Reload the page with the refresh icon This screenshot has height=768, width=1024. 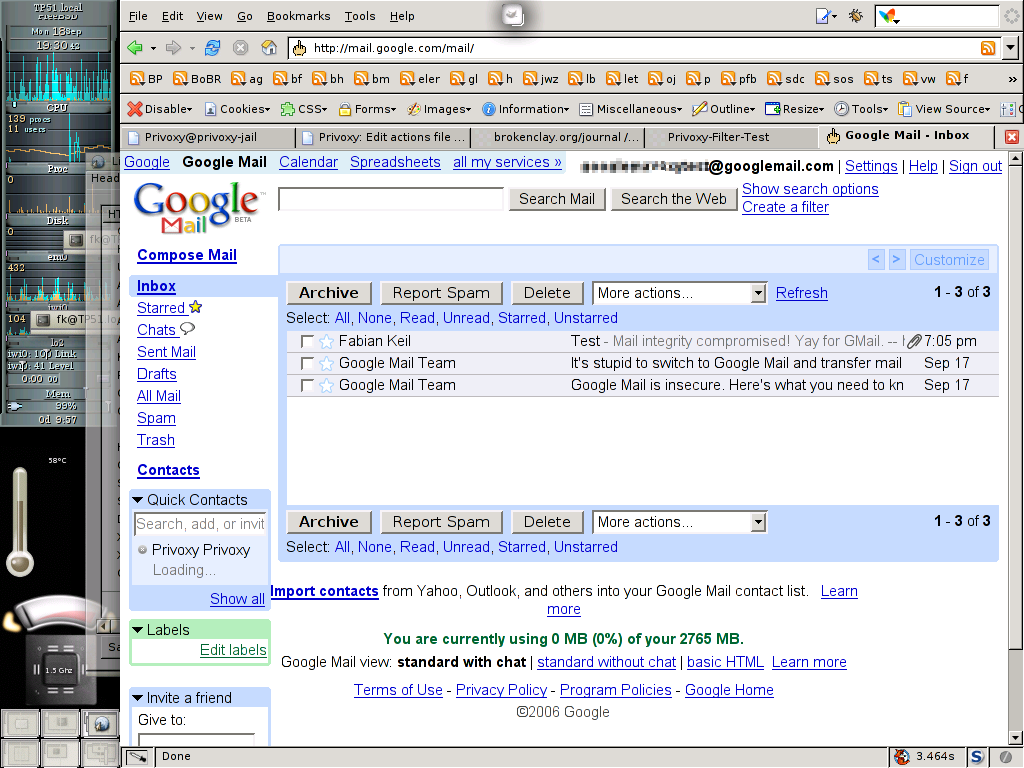click(x=212, y=48)
